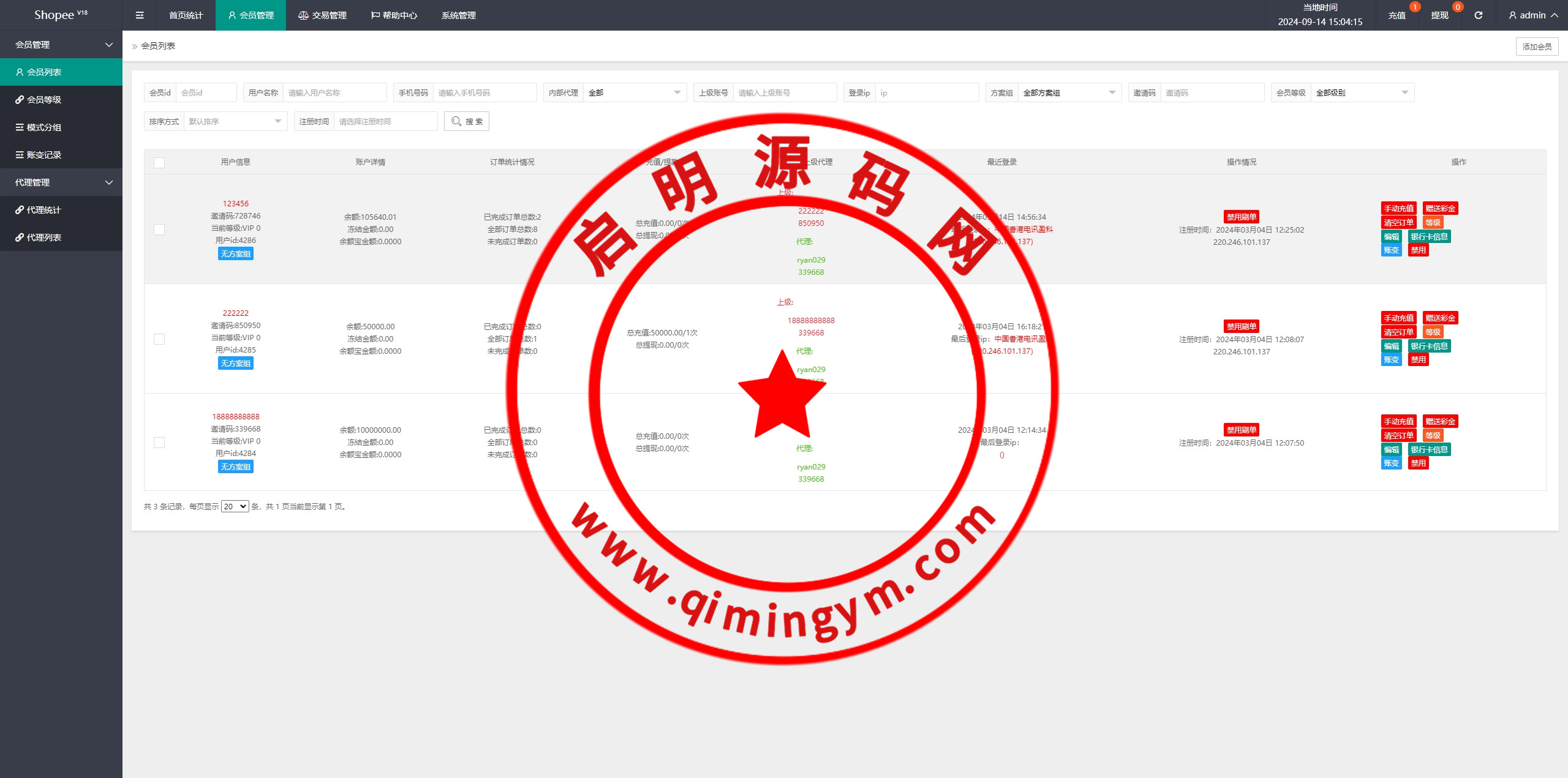Click the search magnifier button
1568x778 pixels.
pyautogui.click(x=467, y=121)
